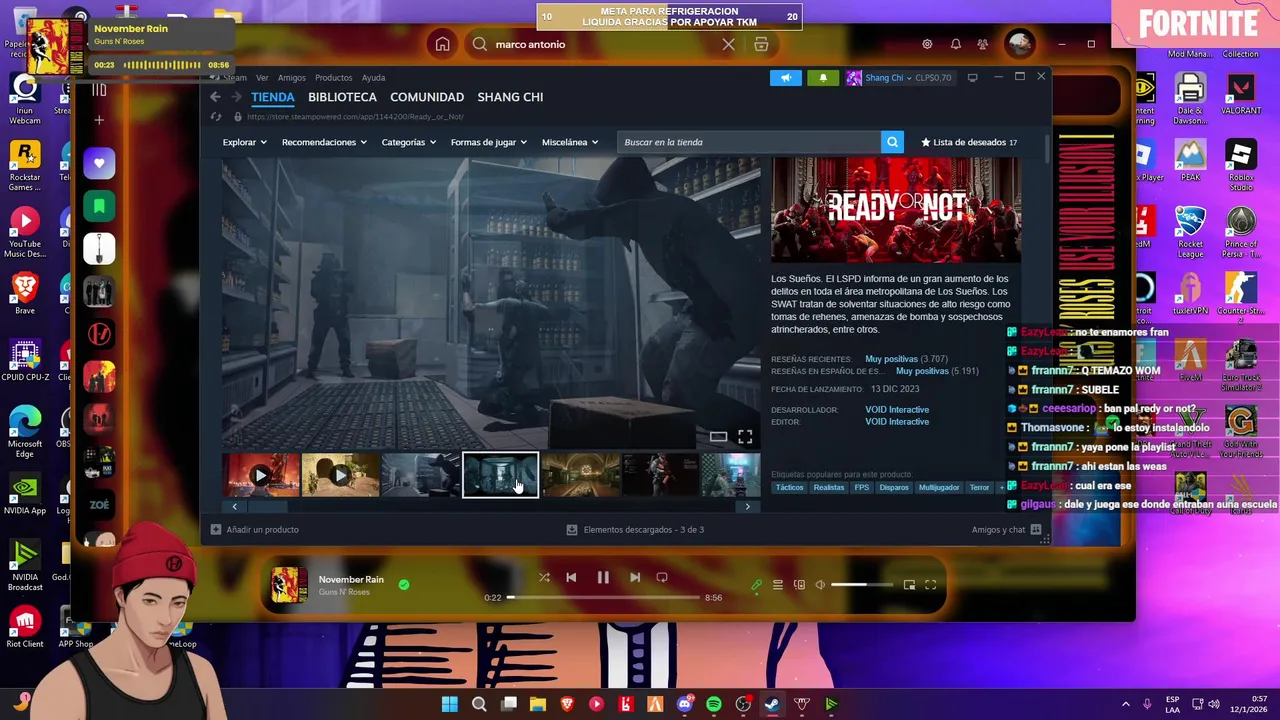
Task: Toggle Connect to a device in Spotify
Action: (799, 585)
